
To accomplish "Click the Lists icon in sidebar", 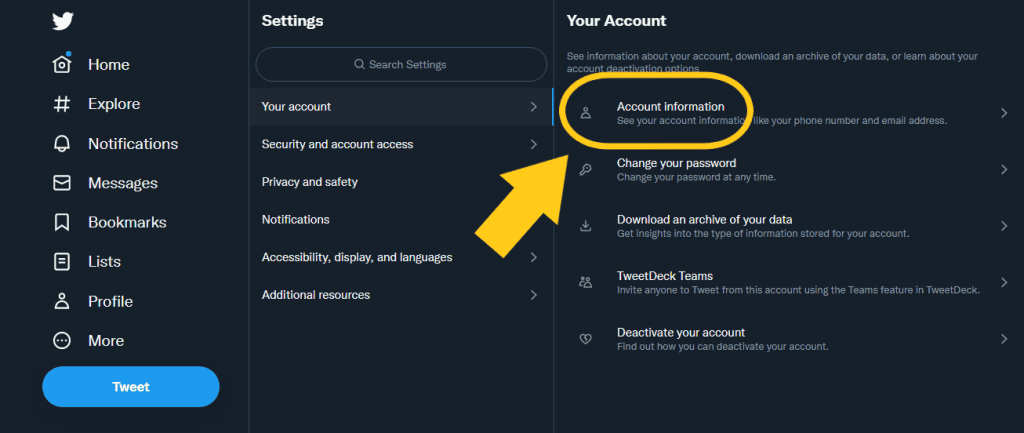I will tap(62, 262).
